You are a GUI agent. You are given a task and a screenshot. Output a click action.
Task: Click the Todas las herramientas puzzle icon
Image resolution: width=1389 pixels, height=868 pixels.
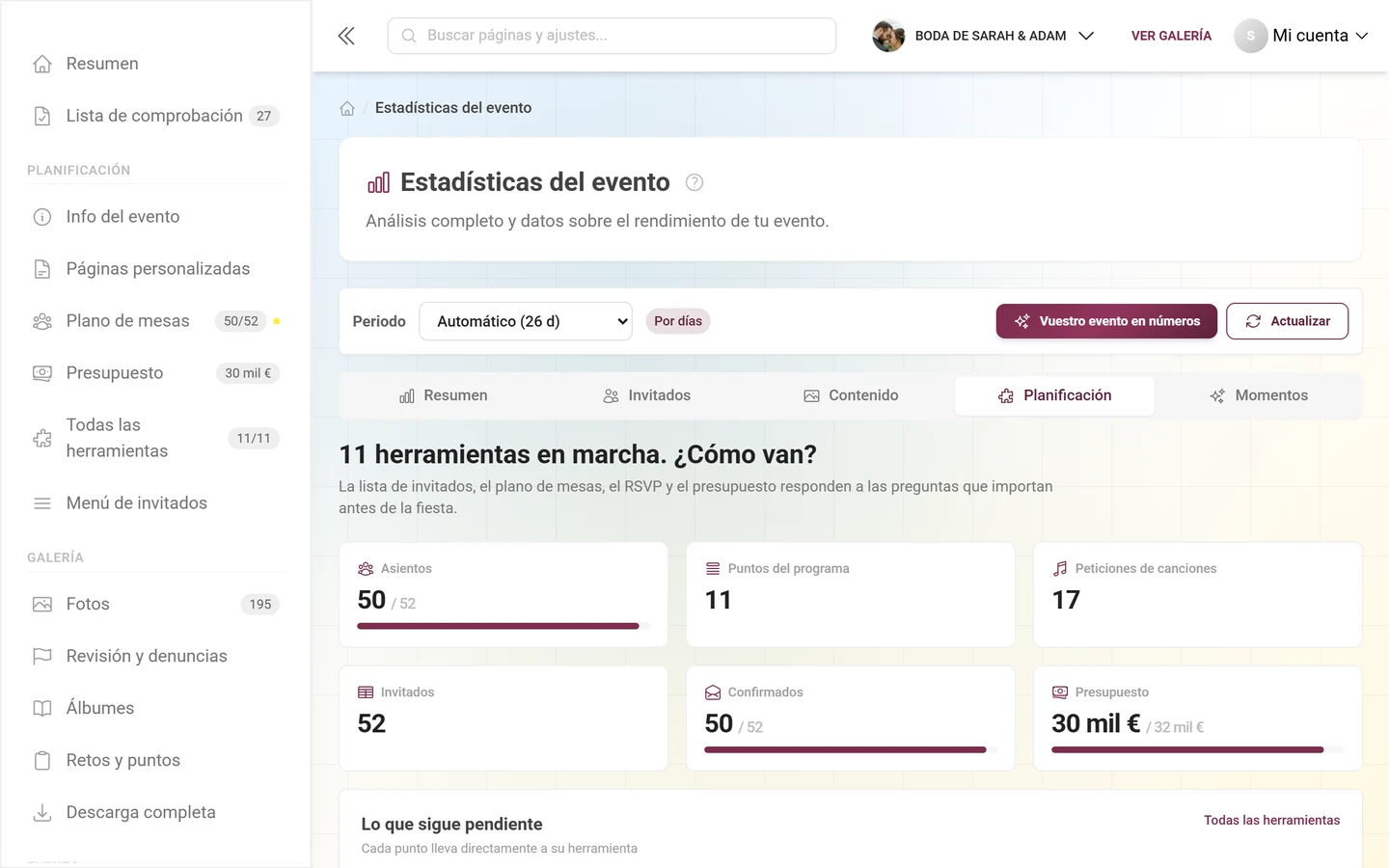click(x=42, y=438)
